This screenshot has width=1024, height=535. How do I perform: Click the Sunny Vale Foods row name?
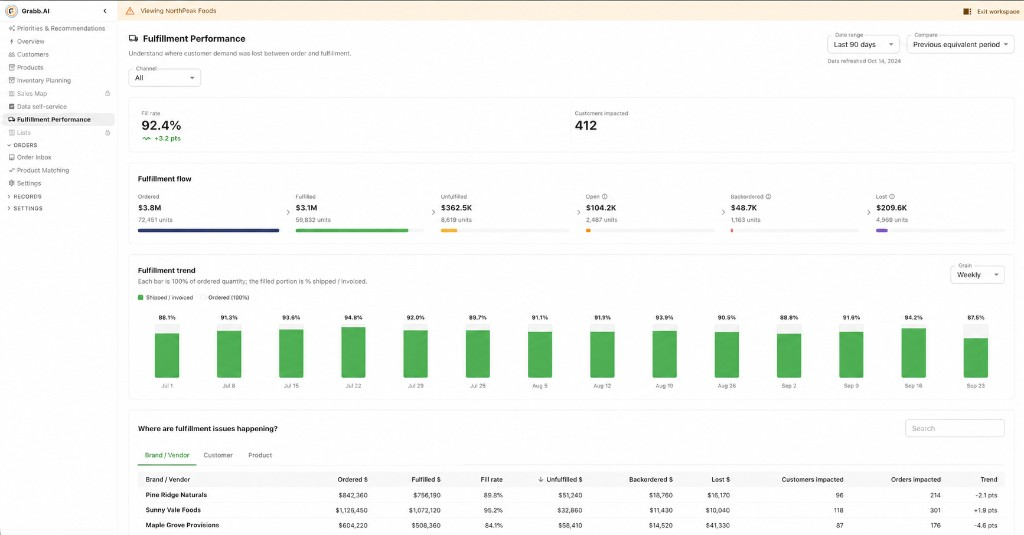[173, 510]
